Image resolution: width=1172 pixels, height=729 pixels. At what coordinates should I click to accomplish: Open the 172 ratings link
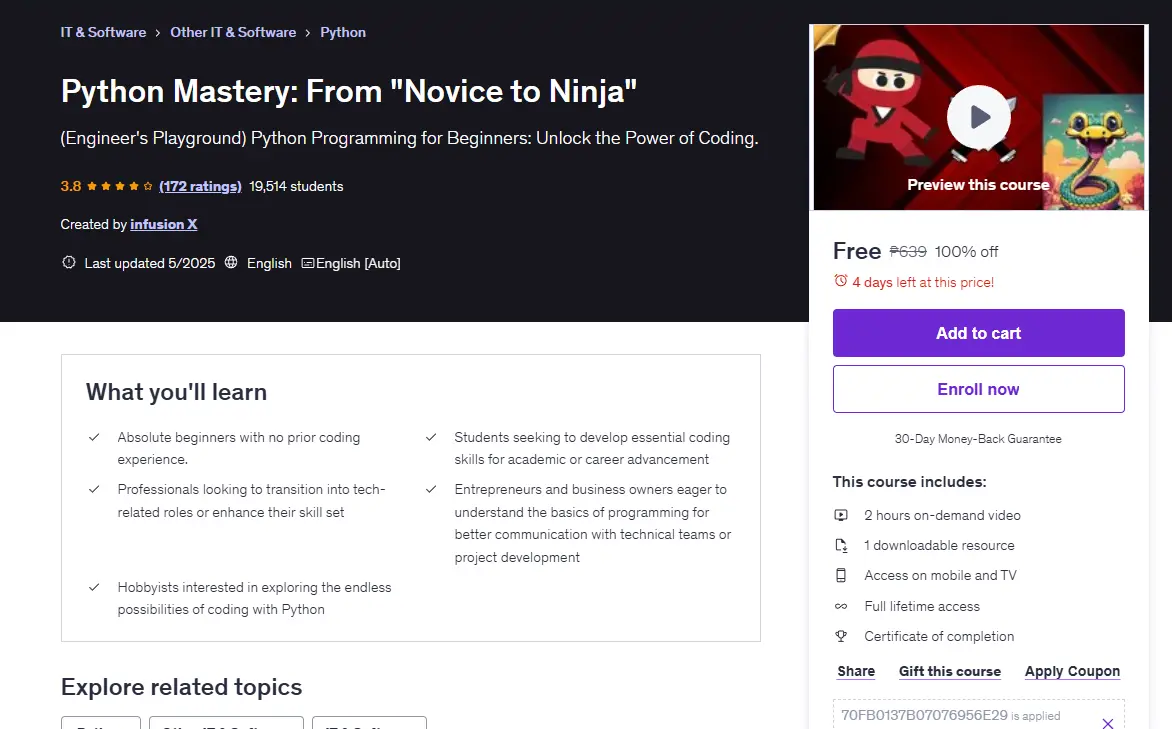[200, 186]
